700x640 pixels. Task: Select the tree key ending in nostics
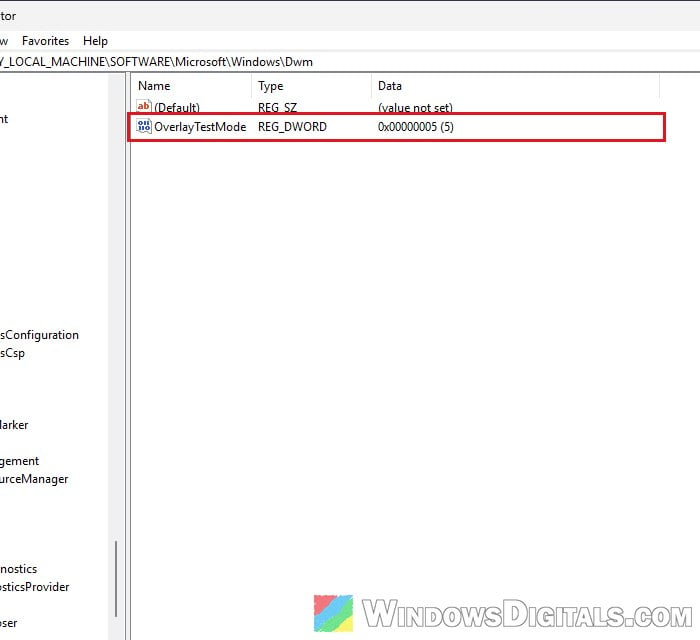[x=18, y=569]
